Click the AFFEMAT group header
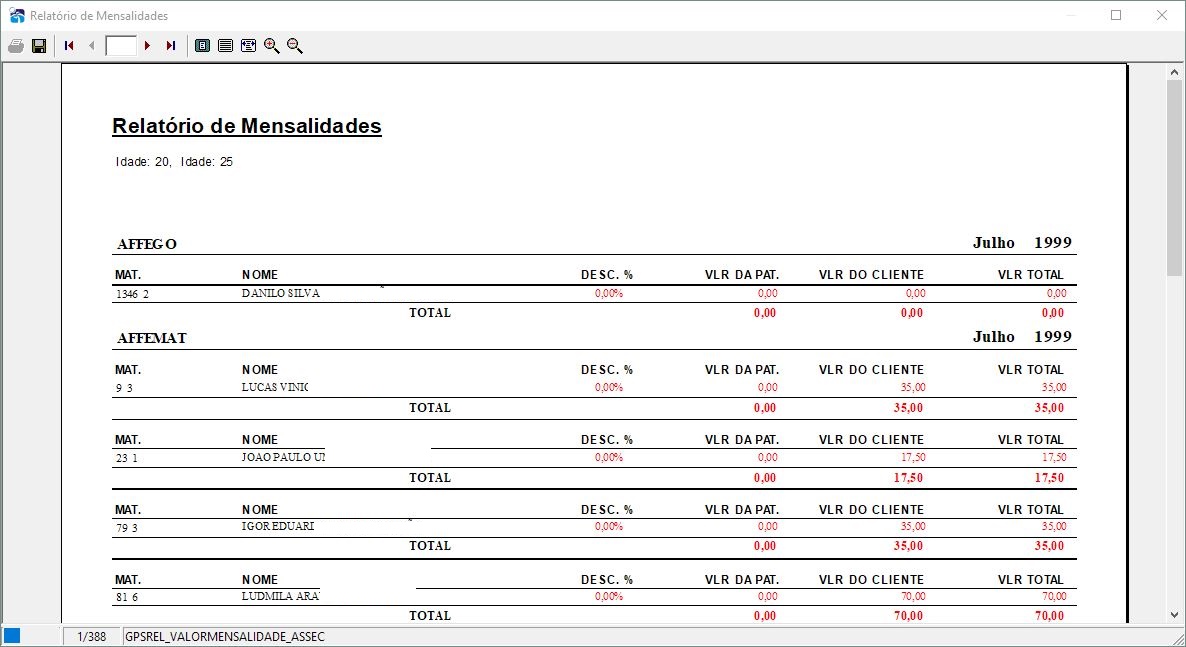The height and width of the screenshot is (647, 1186). click(152, 338)
